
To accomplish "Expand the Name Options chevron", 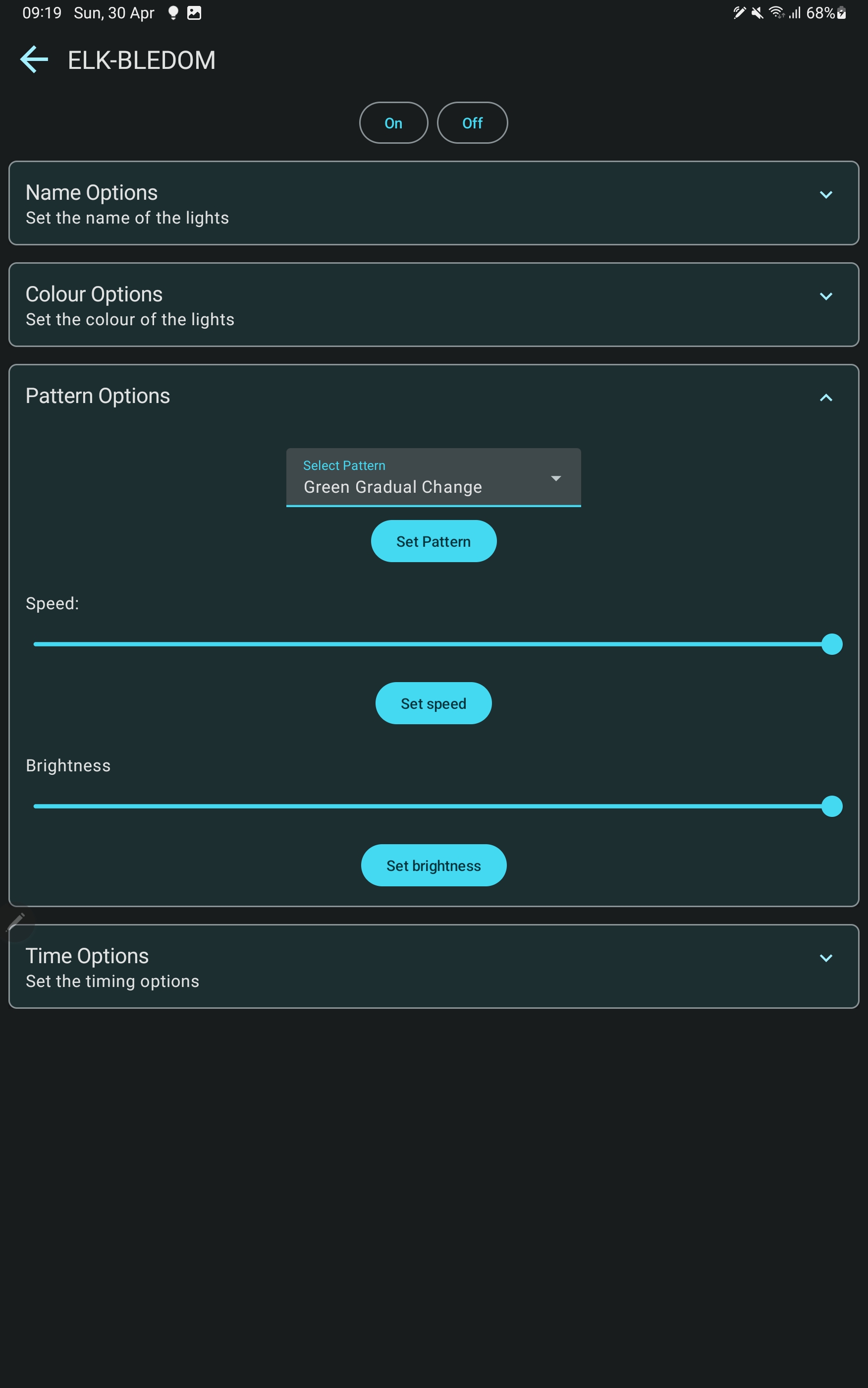I will (x=825, y=195).
